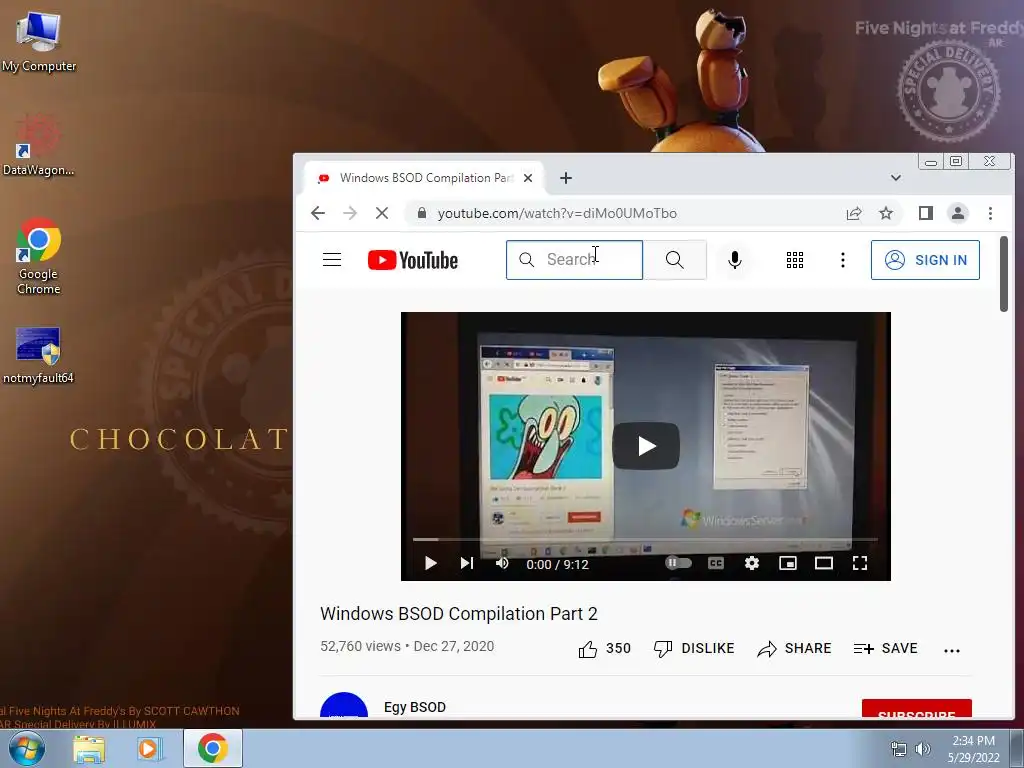The width and height of the screenshot is (1024, 768).
Task: Toggle closed captions (CC)
Action: tap(716, 563)
